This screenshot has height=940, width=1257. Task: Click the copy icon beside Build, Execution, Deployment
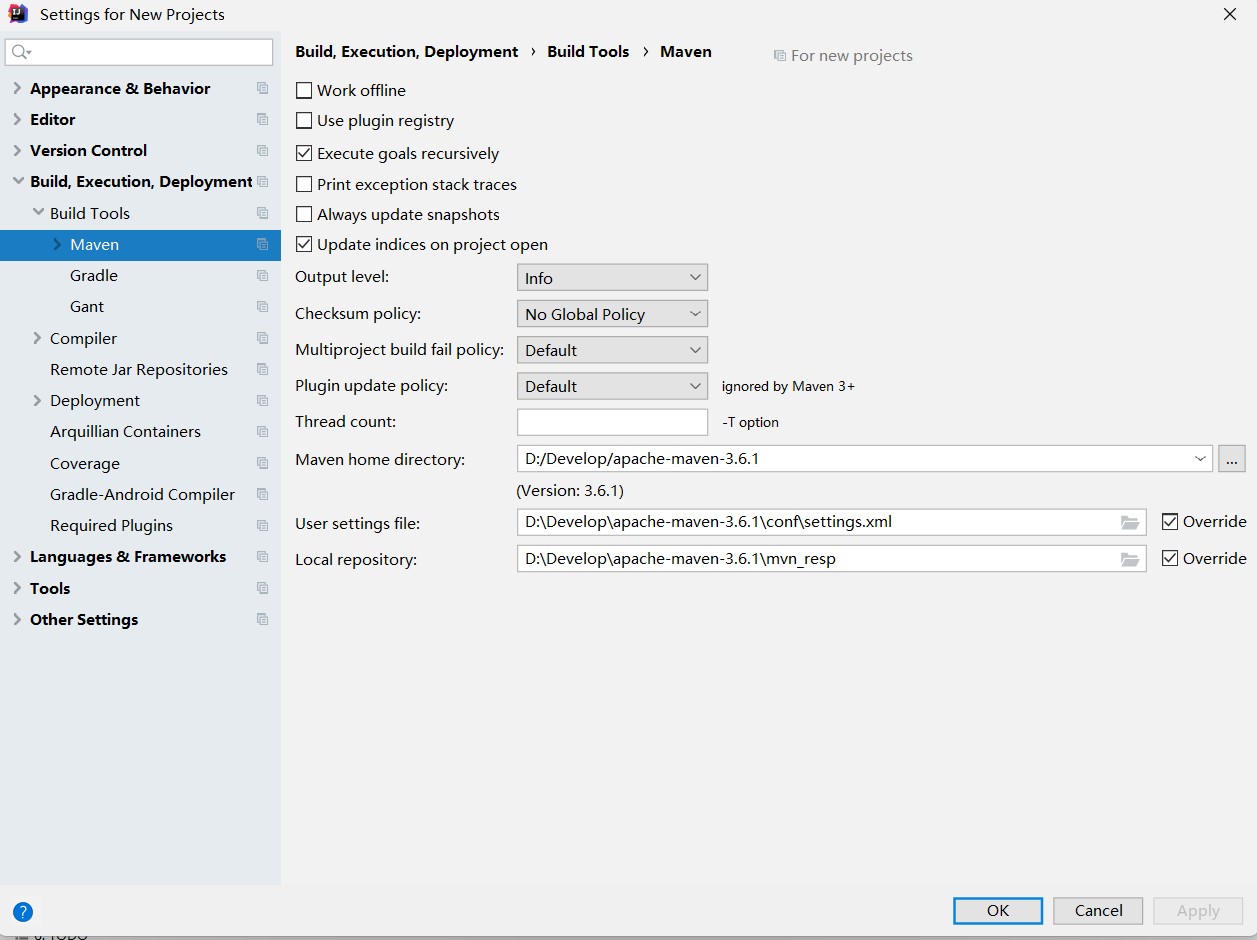(263, 182)
